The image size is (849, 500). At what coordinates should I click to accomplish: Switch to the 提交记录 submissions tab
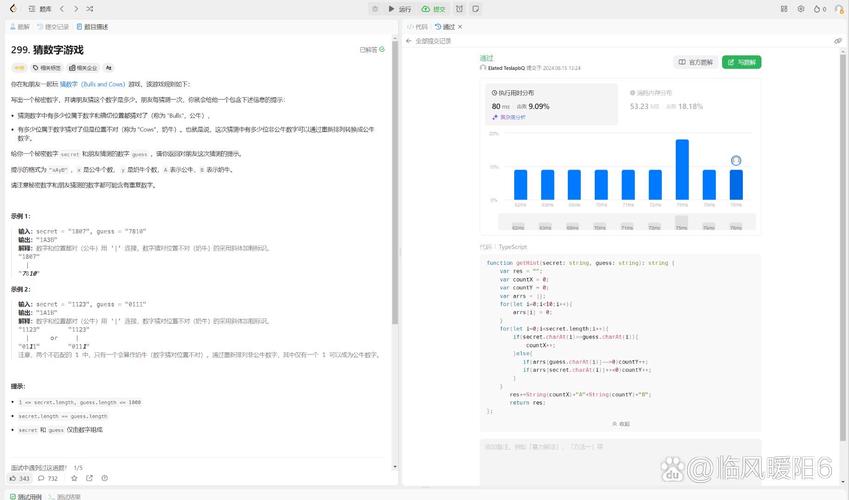(x=53, y=27)
